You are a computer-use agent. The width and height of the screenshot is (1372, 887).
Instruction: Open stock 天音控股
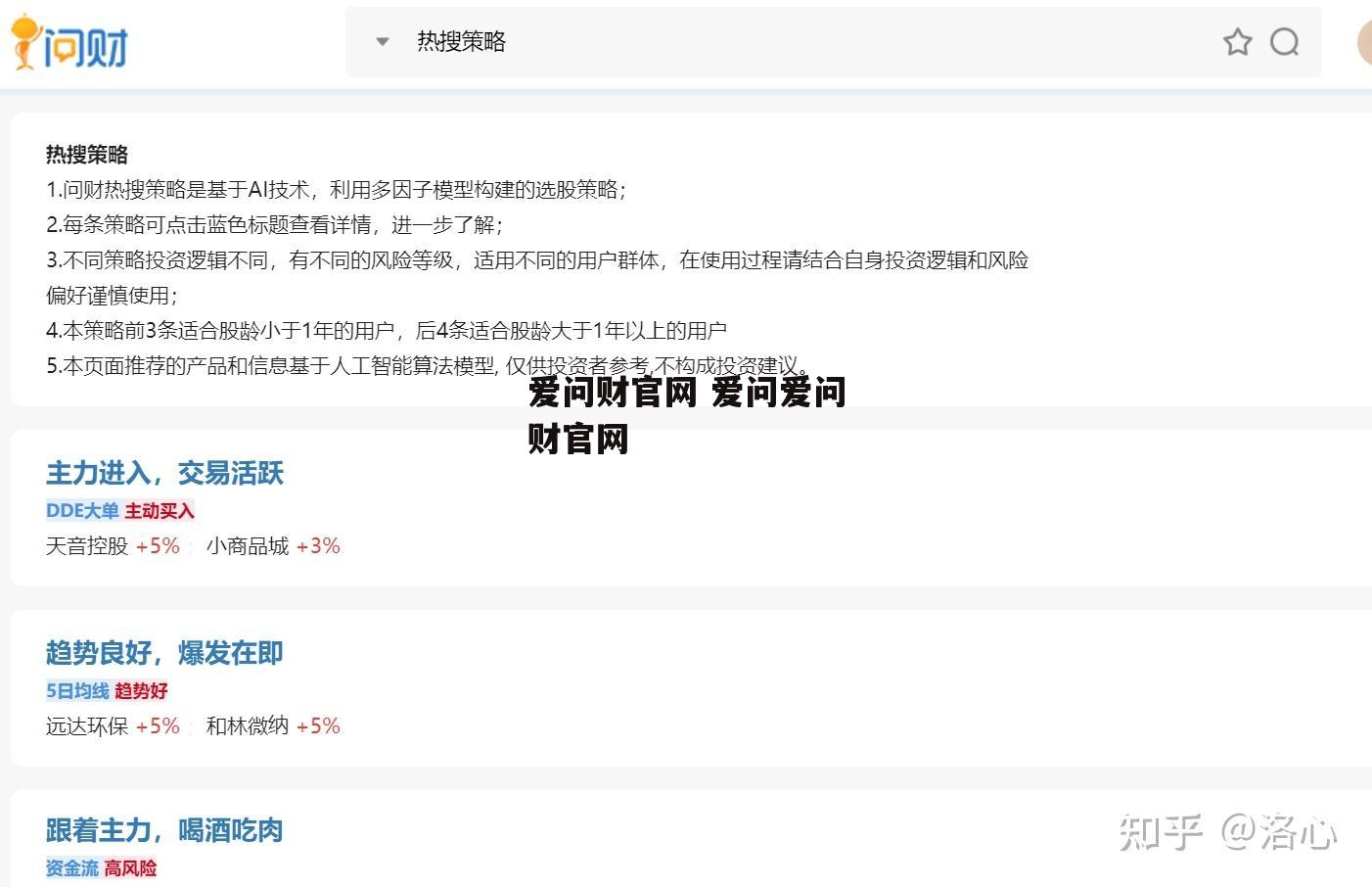pyautogui.click(x=87, y=546)
